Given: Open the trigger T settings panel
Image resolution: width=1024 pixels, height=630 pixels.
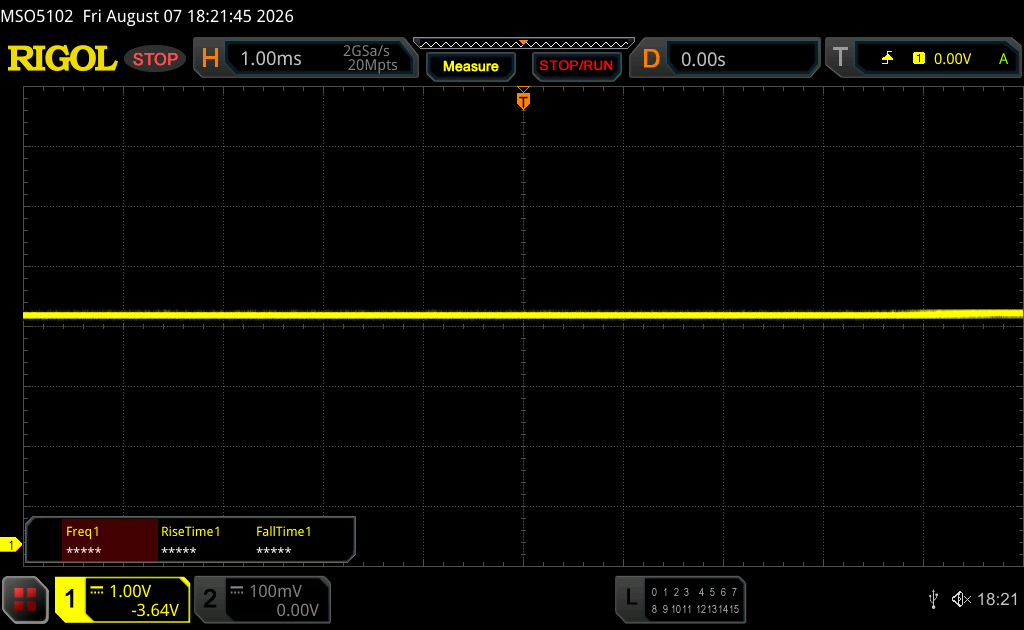Looking at the screenshot, I should click(923, 58).
